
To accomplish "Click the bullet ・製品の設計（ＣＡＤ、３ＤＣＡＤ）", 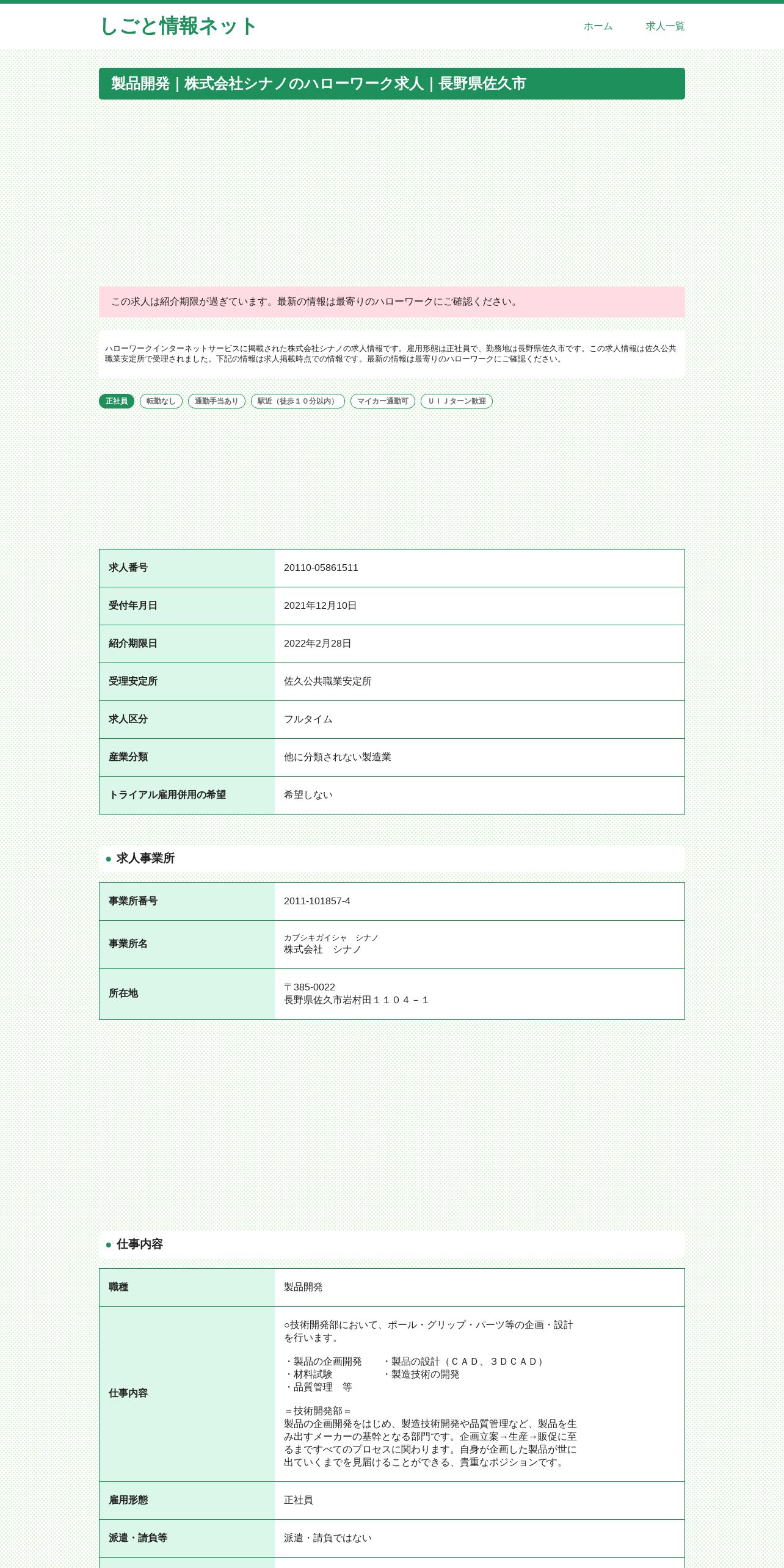I will (x=464, y=1362).
